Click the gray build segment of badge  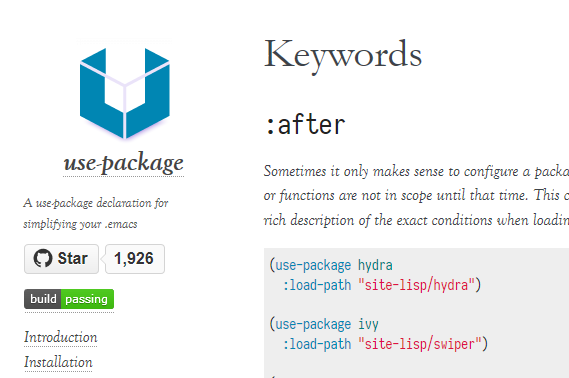coord(42,299)
